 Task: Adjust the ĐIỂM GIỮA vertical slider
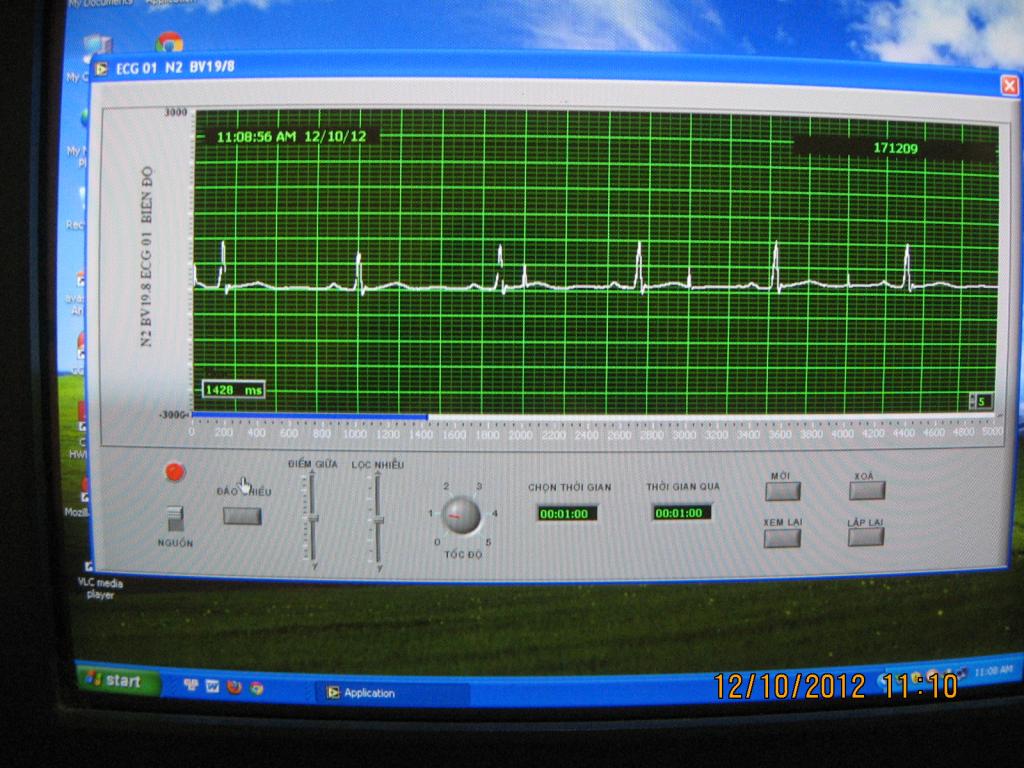(313, 517)
